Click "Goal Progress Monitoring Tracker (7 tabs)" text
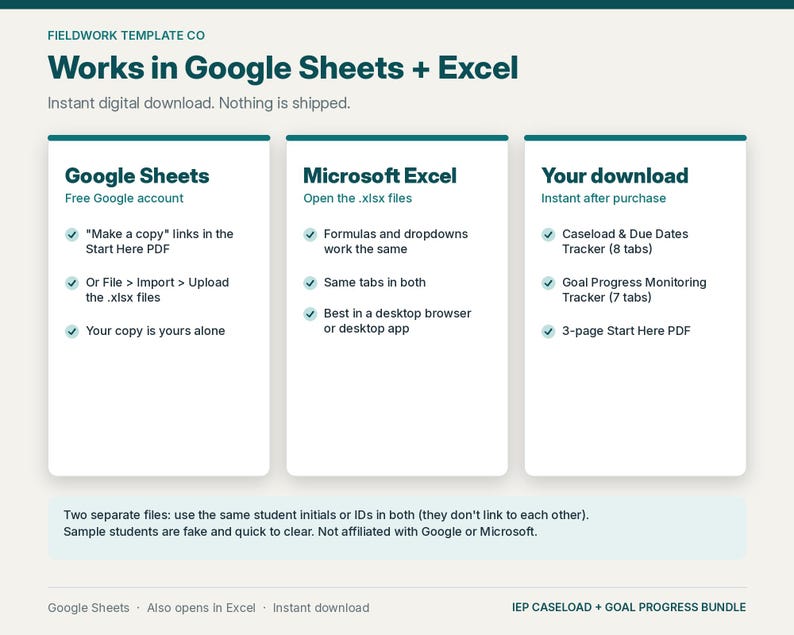The width and height of the screenshot is (794, 635). (x=634, y=290)
